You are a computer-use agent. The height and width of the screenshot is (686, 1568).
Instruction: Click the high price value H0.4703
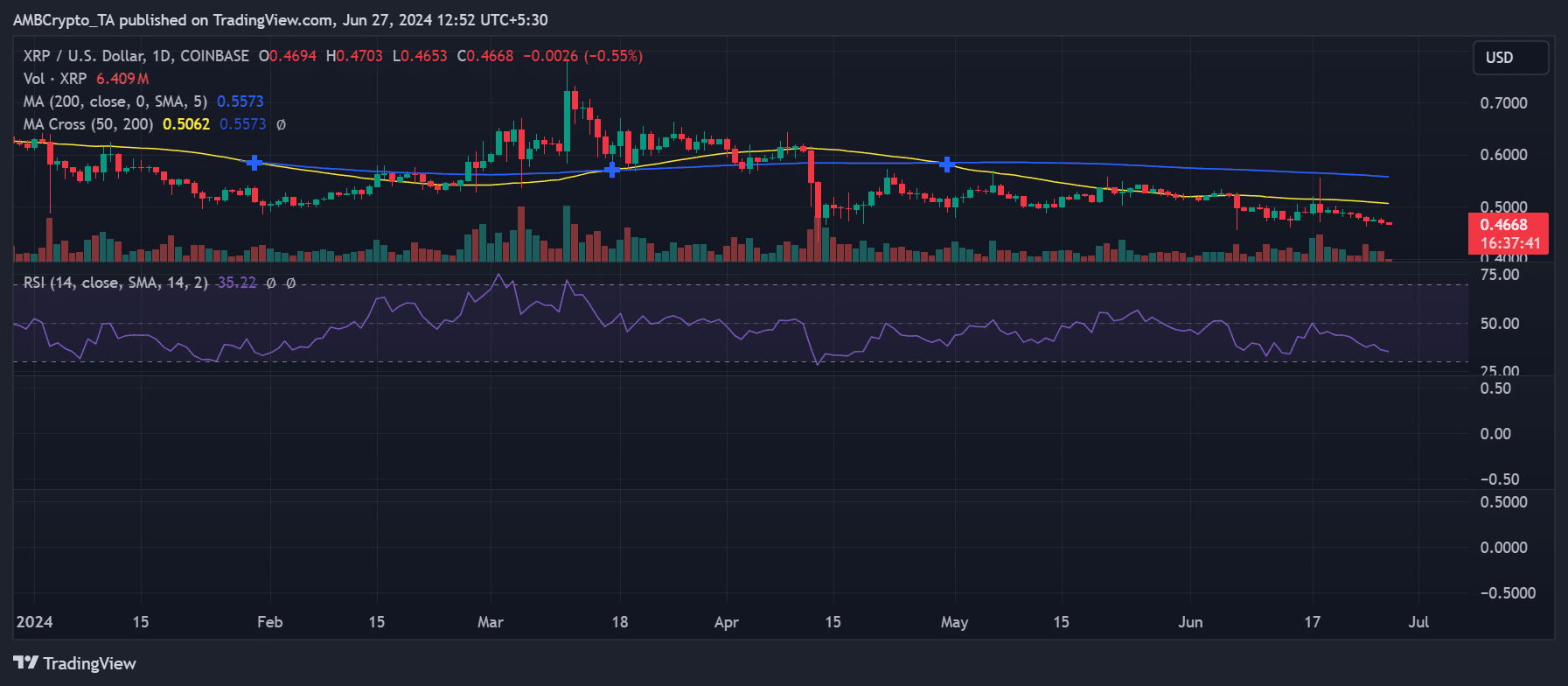click(x=354, y=56)
